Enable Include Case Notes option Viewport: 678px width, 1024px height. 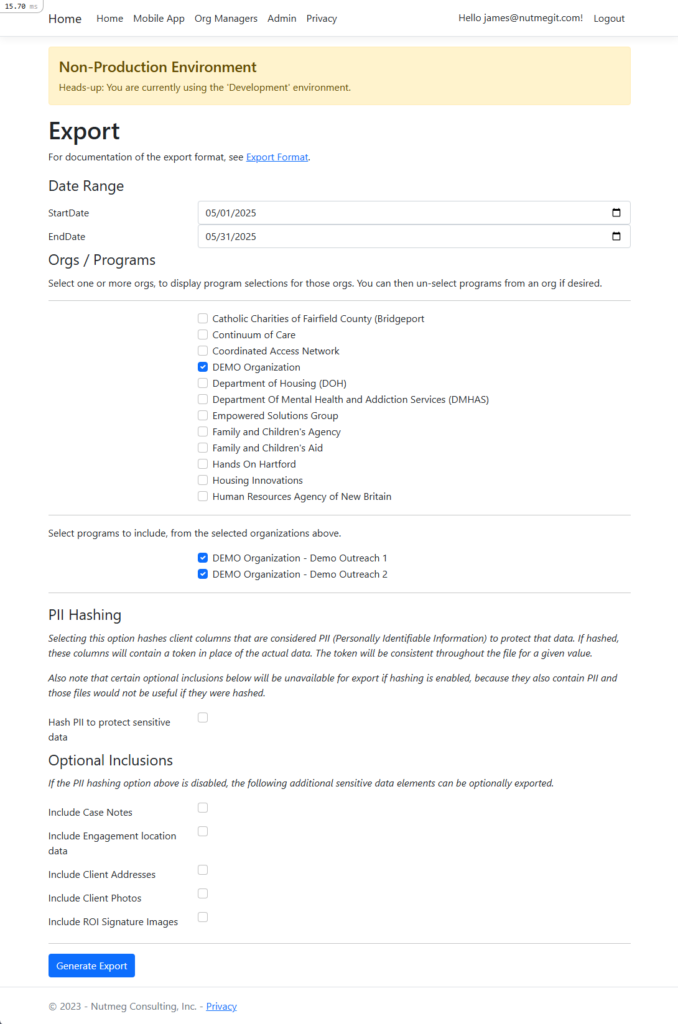point(203,807)
